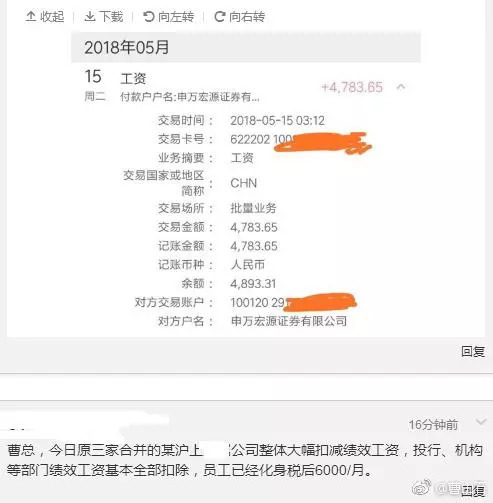Click the 下载 text label
The height and width of the screenshot is (503, 493).
[111, 16]
